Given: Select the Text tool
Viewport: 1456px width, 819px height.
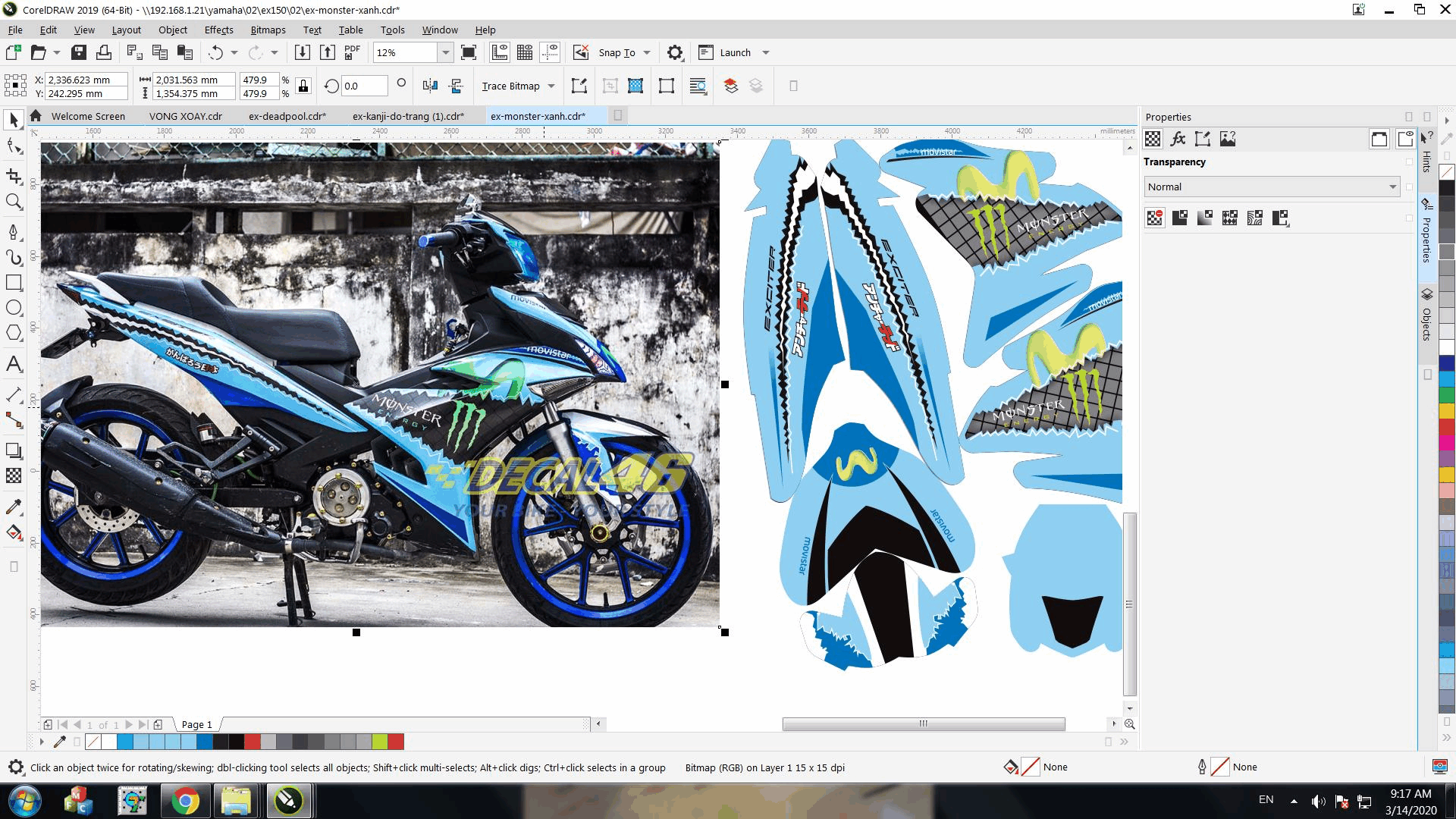Looking at the screenshot, I should coord(14,364).
